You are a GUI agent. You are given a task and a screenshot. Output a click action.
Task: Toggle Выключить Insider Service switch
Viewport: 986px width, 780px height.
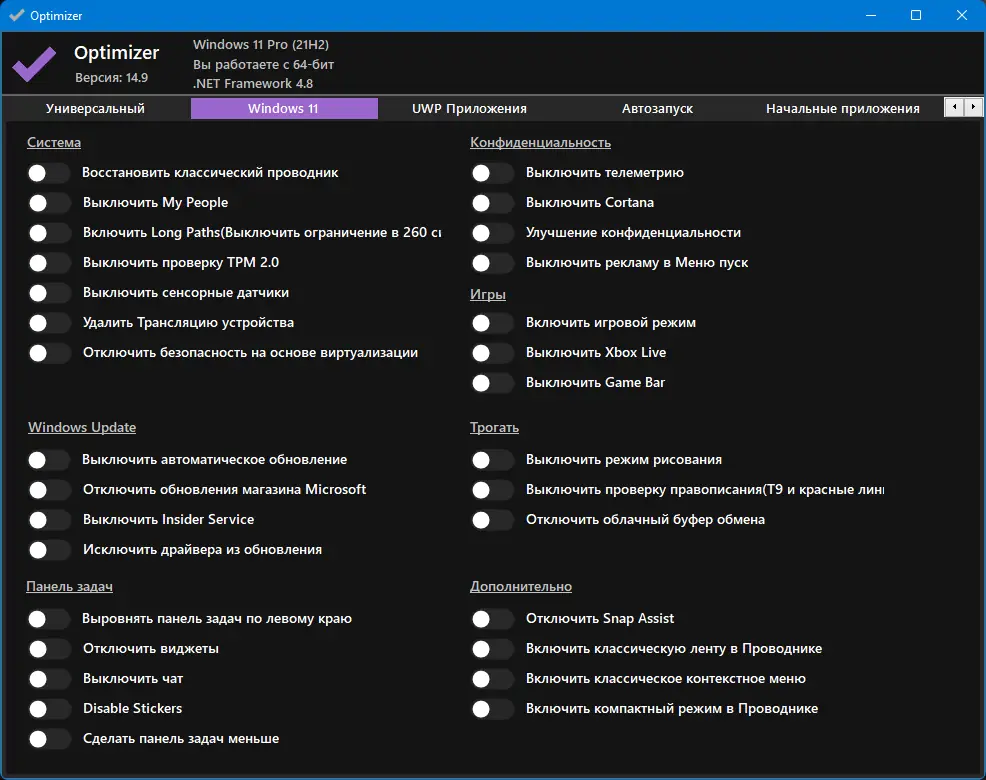48,520
